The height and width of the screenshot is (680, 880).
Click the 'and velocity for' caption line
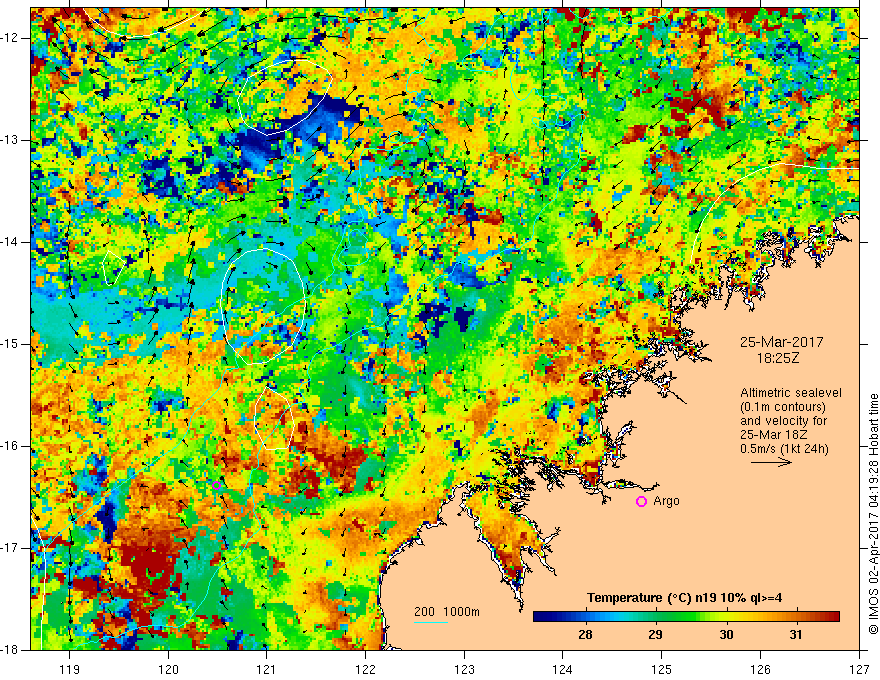(783, 421)
